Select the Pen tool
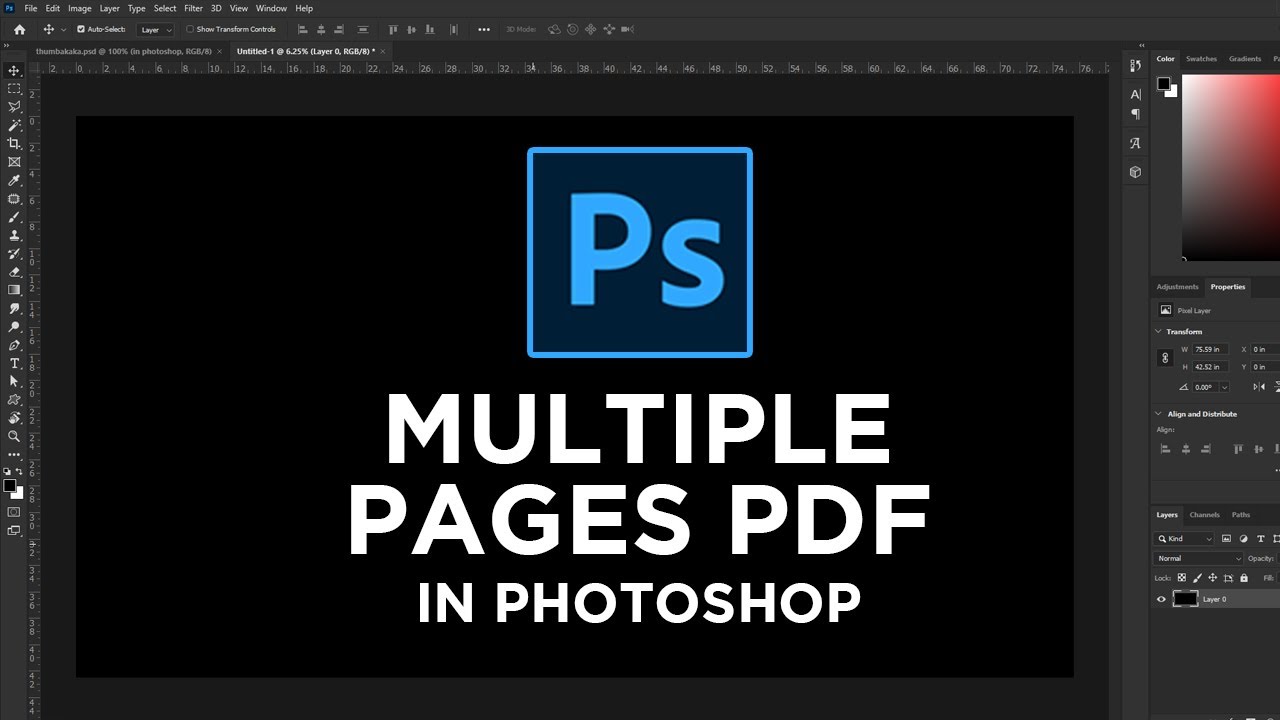The width and height of the screenshot is (1280, 720). 14,345
